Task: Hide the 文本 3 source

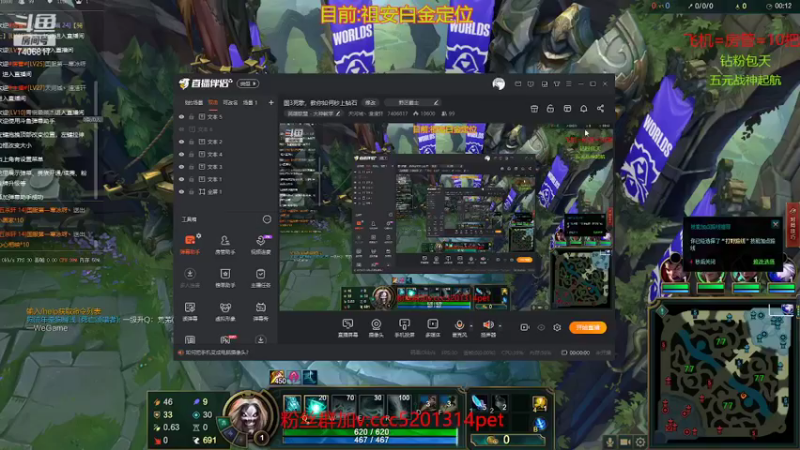Action: [x=181, y=167]
